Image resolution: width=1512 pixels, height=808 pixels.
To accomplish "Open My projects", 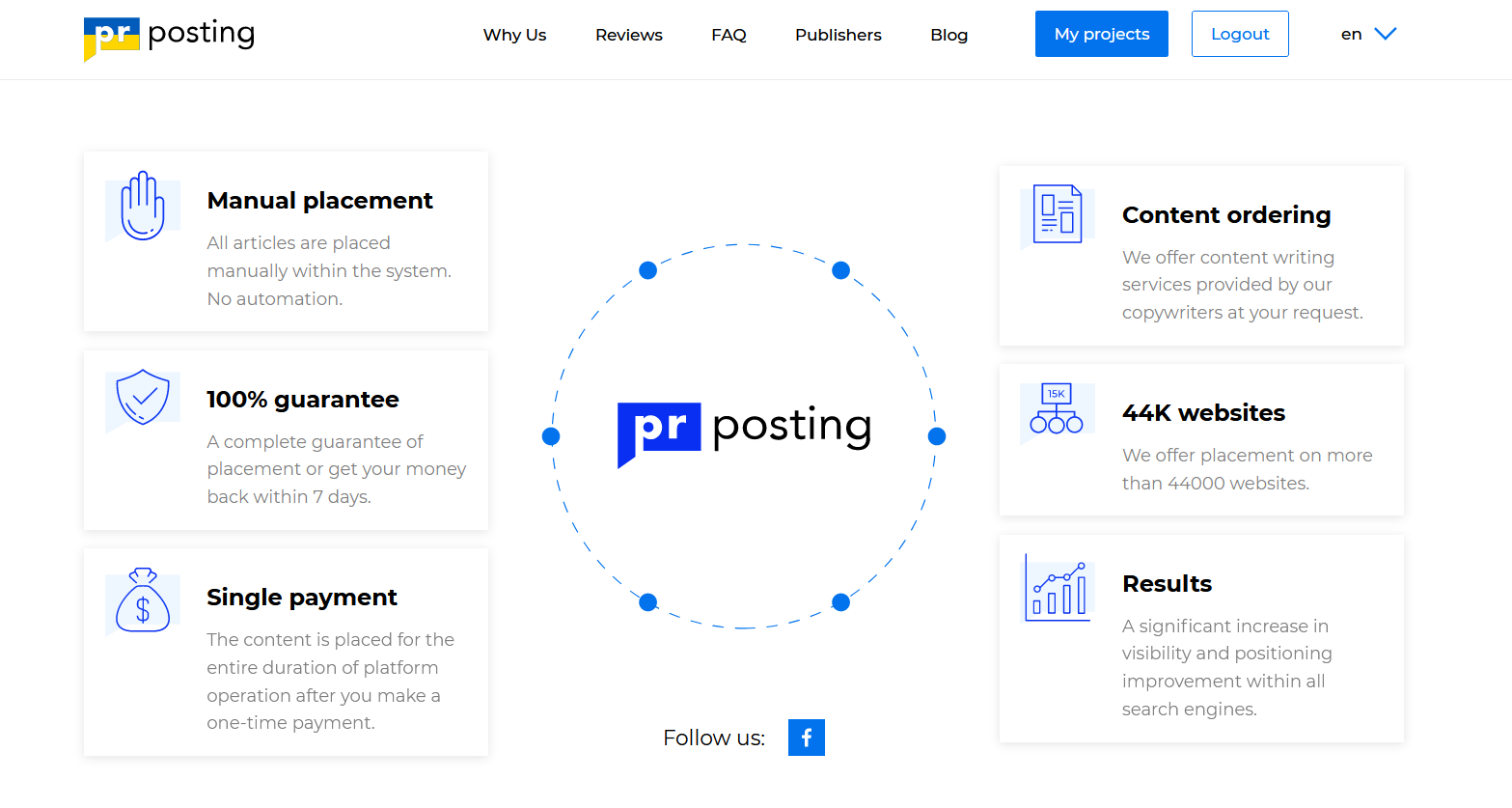I will [1102, 34].
